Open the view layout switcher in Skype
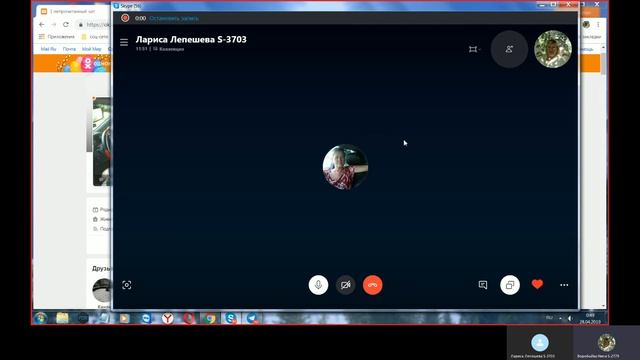Image resolution: width=640 pixels, height=360 pixels. pyautogui.click(x=474, y=49)
